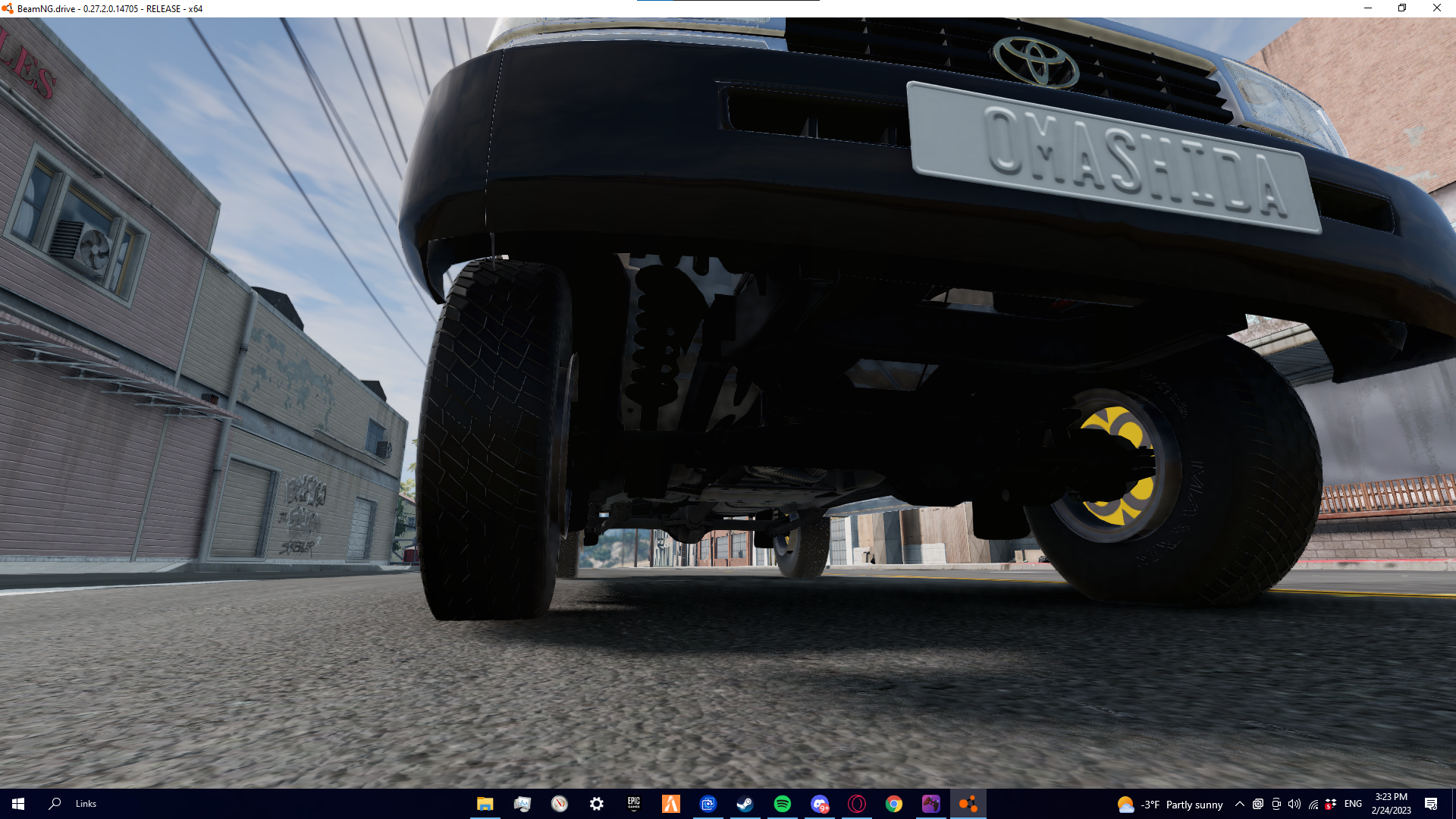The image size is (1456, 819).
Task: Open Wi-Fi network flyout
Action: pyautogui.click(x=1313, y=804)
